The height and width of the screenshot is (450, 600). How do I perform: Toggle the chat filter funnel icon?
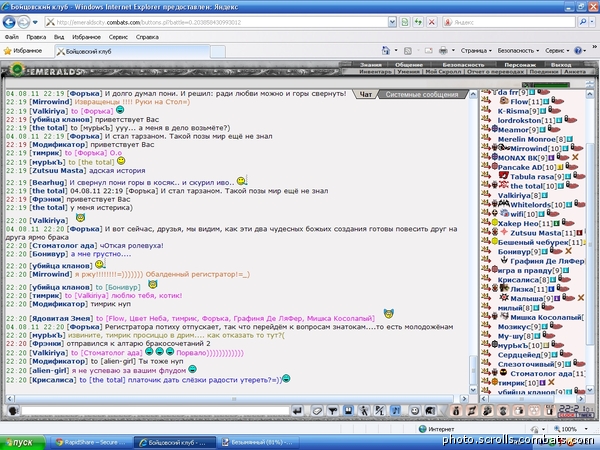333,411
